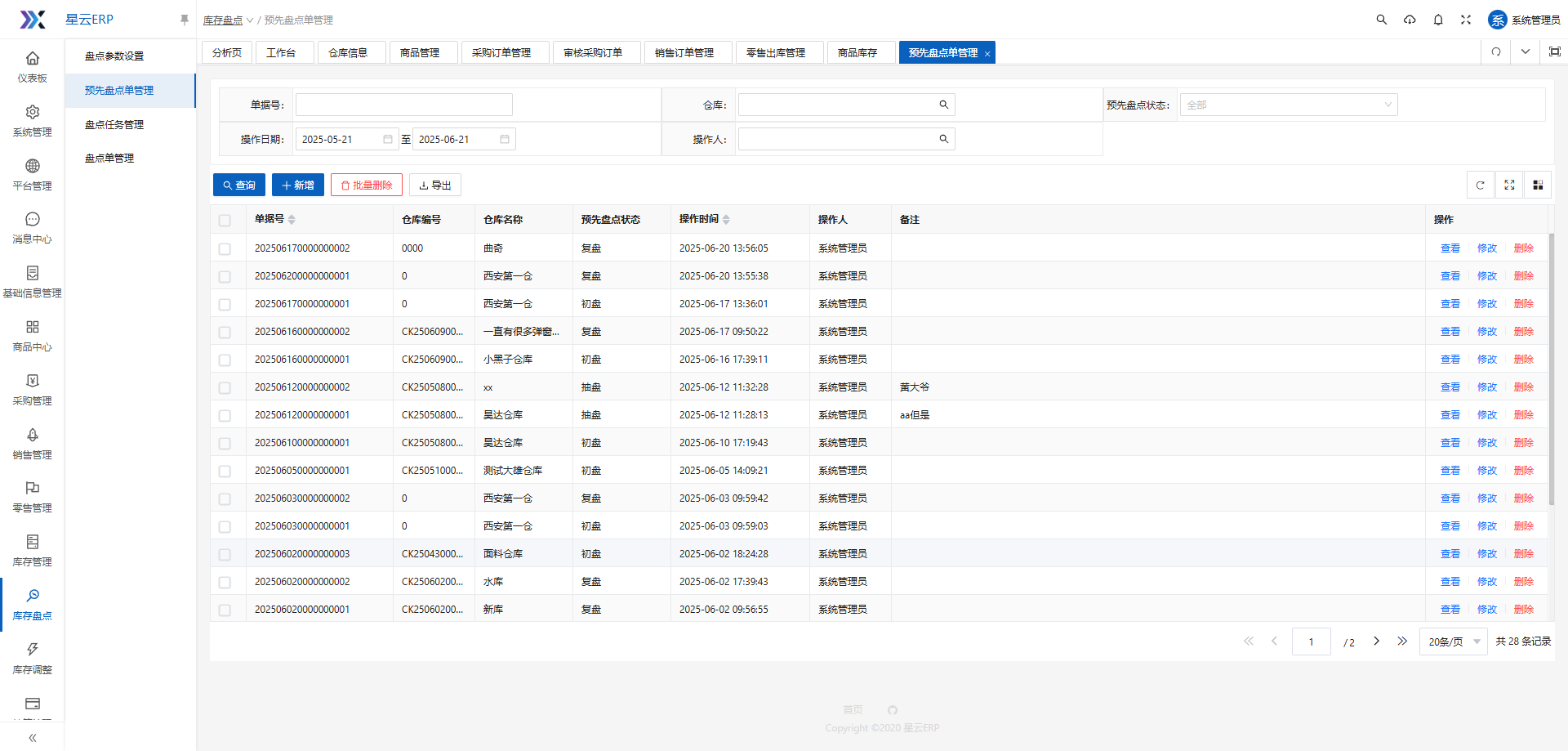Refresh the table with the reload icon
Image resolution: width=1568 pixels, height=751 pixels.
[x=1480, y=186]
